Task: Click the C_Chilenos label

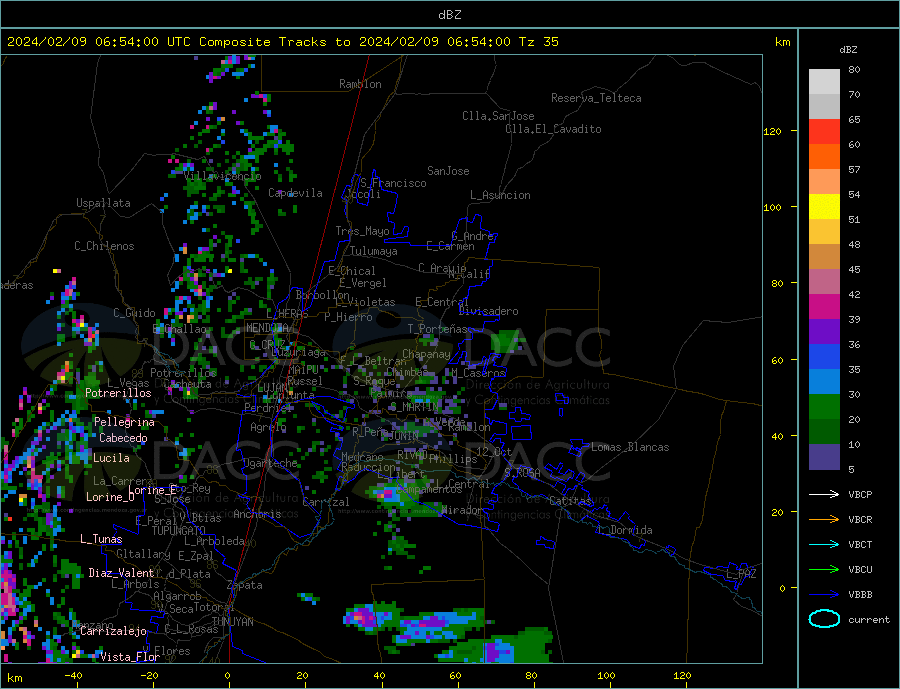Action: click(x=104, y=246)
